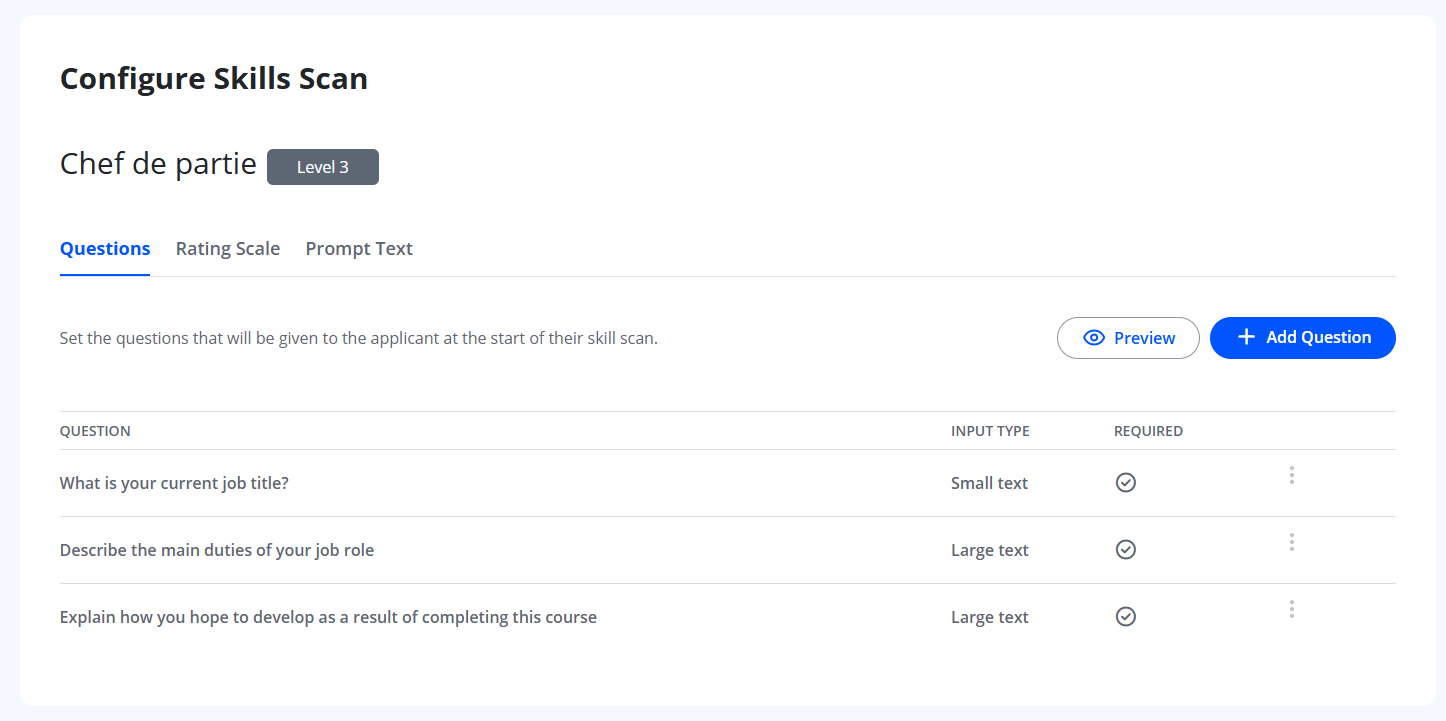Toggle required check for main duties question

1125,550
